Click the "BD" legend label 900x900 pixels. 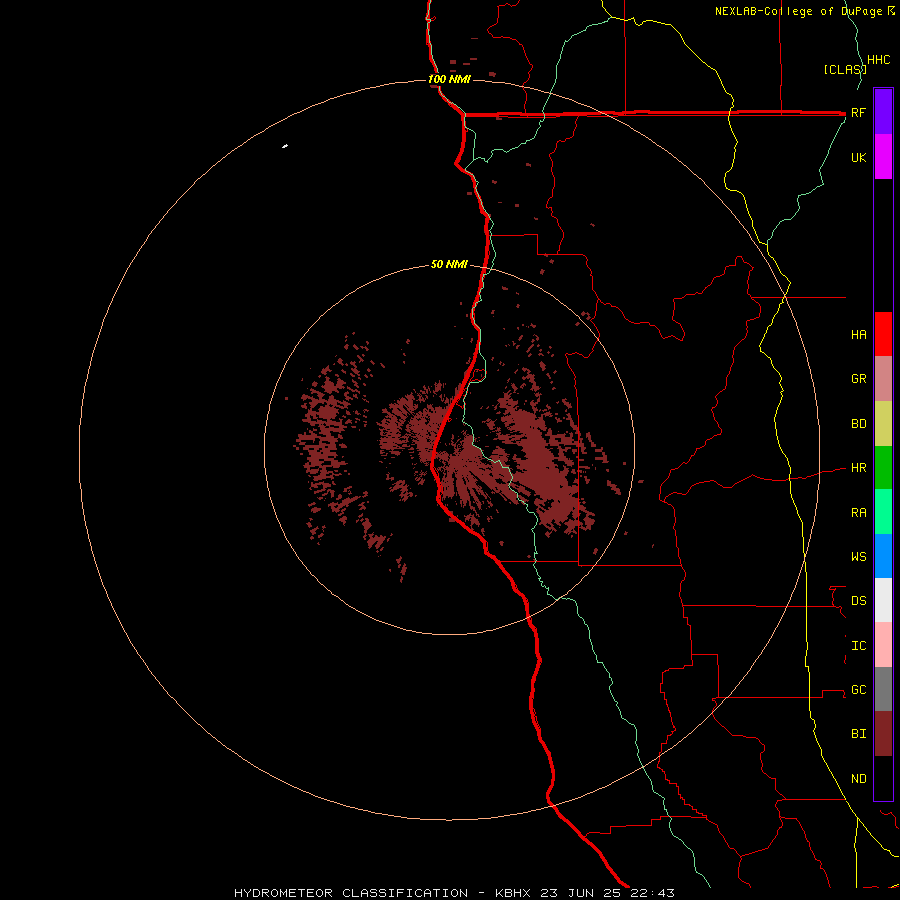[858, 424]
